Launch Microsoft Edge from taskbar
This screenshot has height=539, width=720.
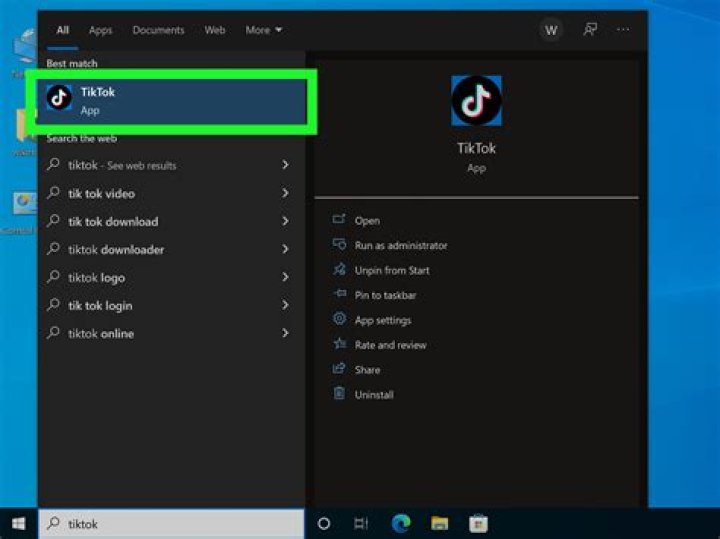tap(401, 523)
